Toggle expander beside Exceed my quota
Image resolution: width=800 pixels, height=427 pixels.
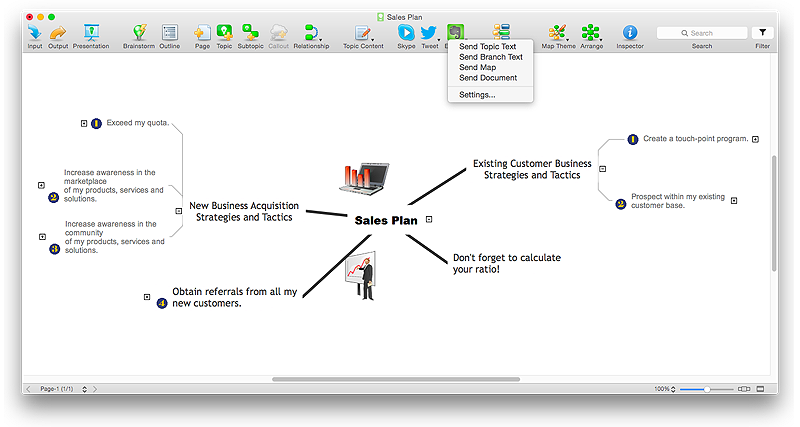click(84, 123)
